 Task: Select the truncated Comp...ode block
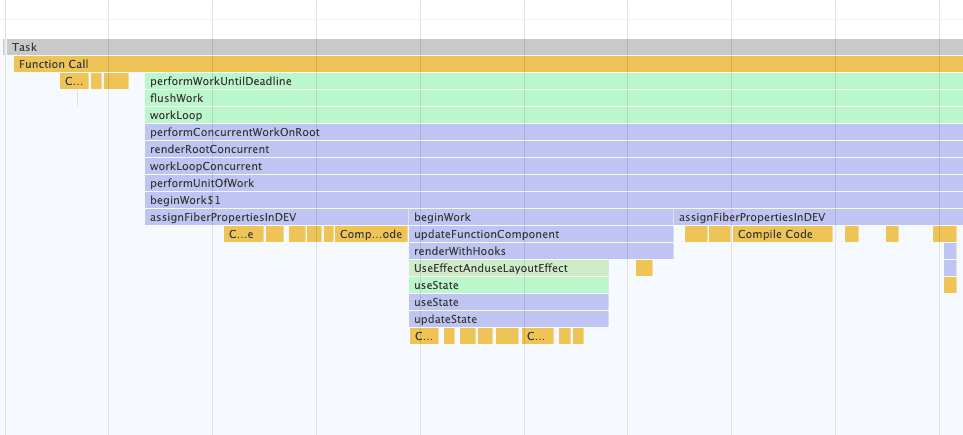[370, 234]
